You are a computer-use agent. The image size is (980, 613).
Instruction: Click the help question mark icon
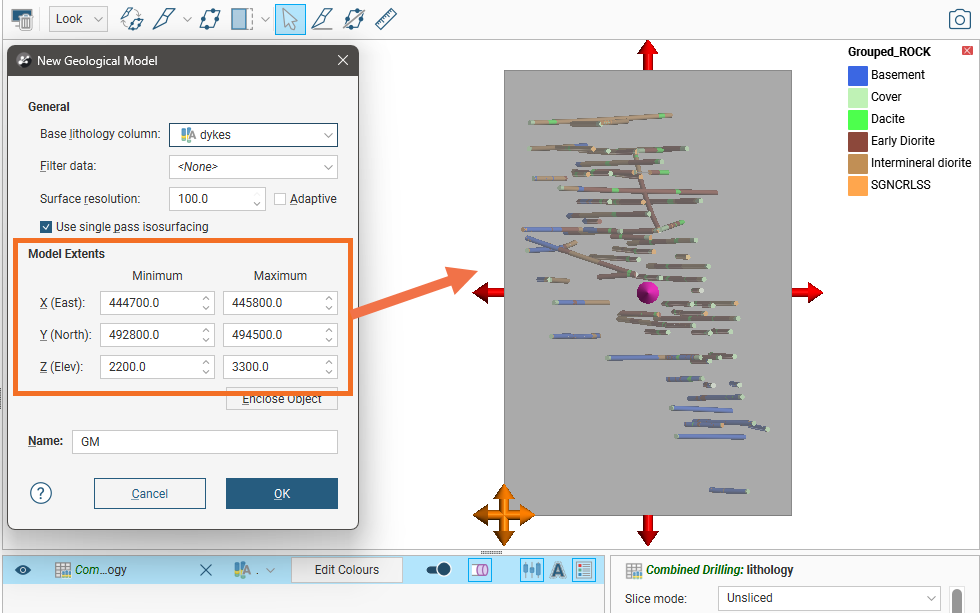(41, 493)
